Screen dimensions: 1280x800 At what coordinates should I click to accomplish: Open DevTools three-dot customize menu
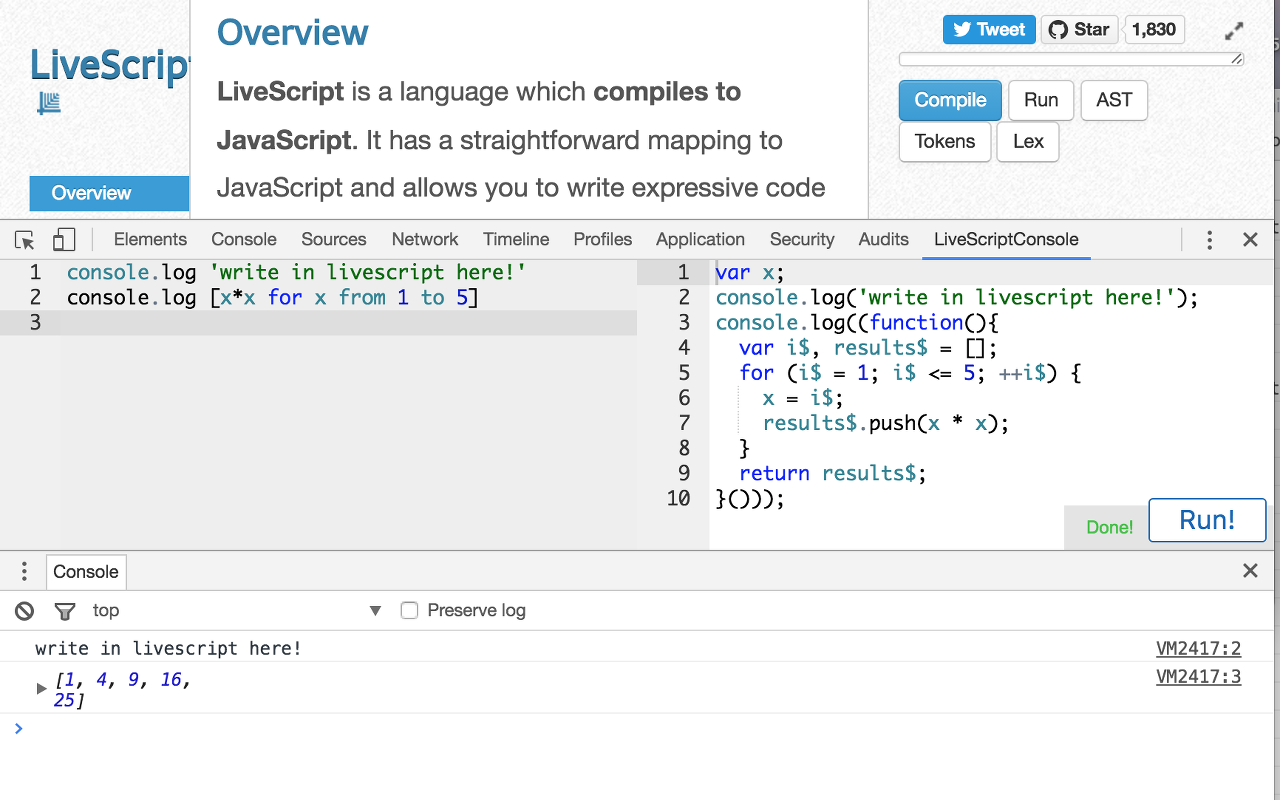(1209, 240)
